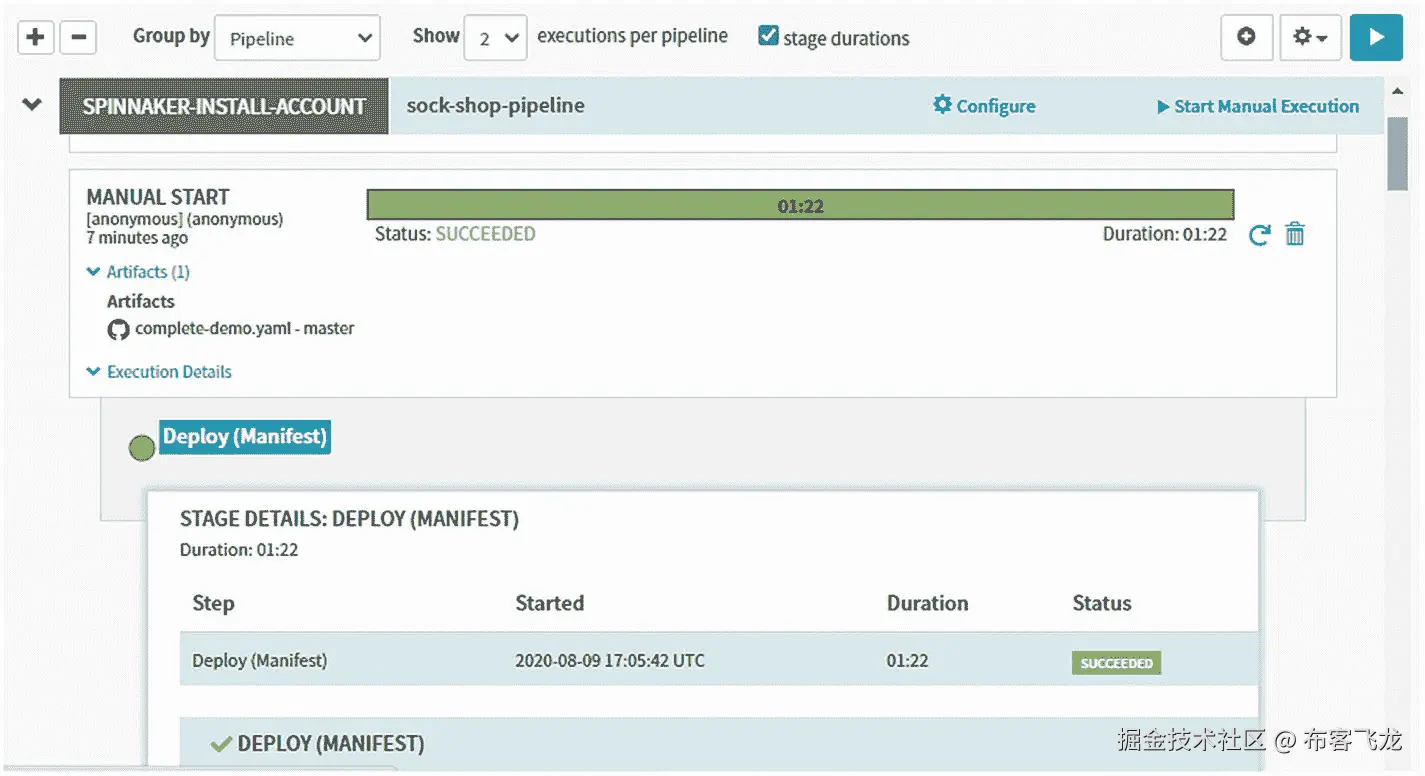The height and width of the screenshot is (776, 1425).
Task: Click the SPINNAKER-INSTALL-ACCOUNT label
Action: [224, 106]
